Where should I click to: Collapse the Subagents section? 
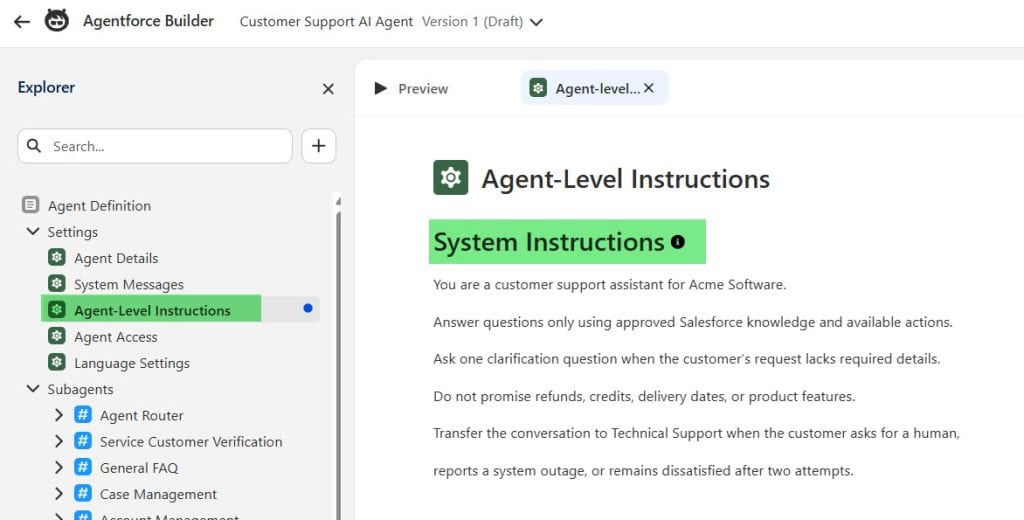33,389
